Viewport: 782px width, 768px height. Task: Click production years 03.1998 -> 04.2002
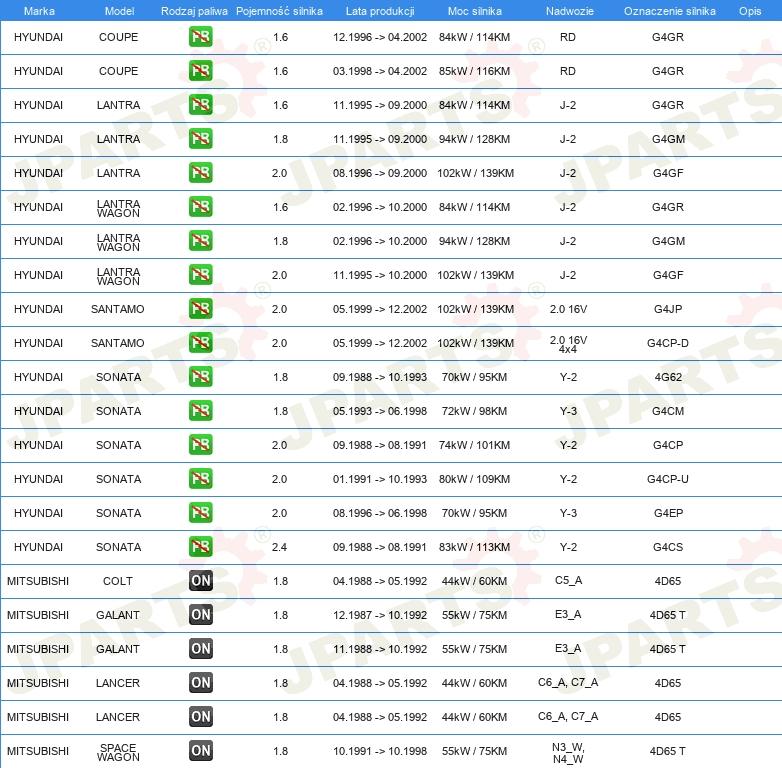click(x=380, y=71)
